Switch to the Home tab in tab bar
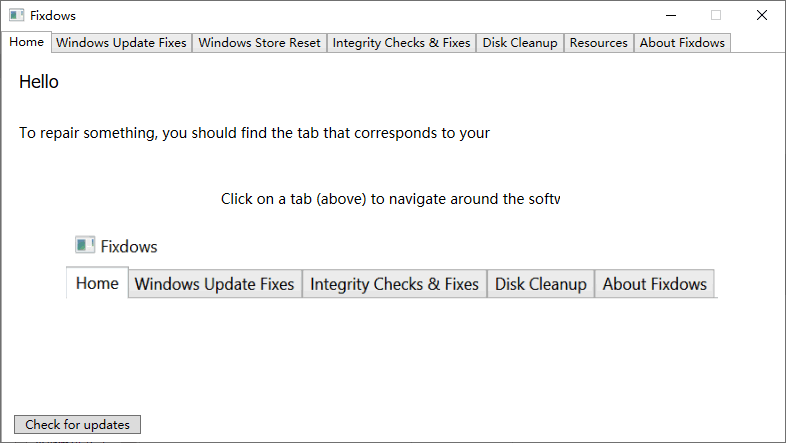The image size is (786, 443). coord(27,42)
